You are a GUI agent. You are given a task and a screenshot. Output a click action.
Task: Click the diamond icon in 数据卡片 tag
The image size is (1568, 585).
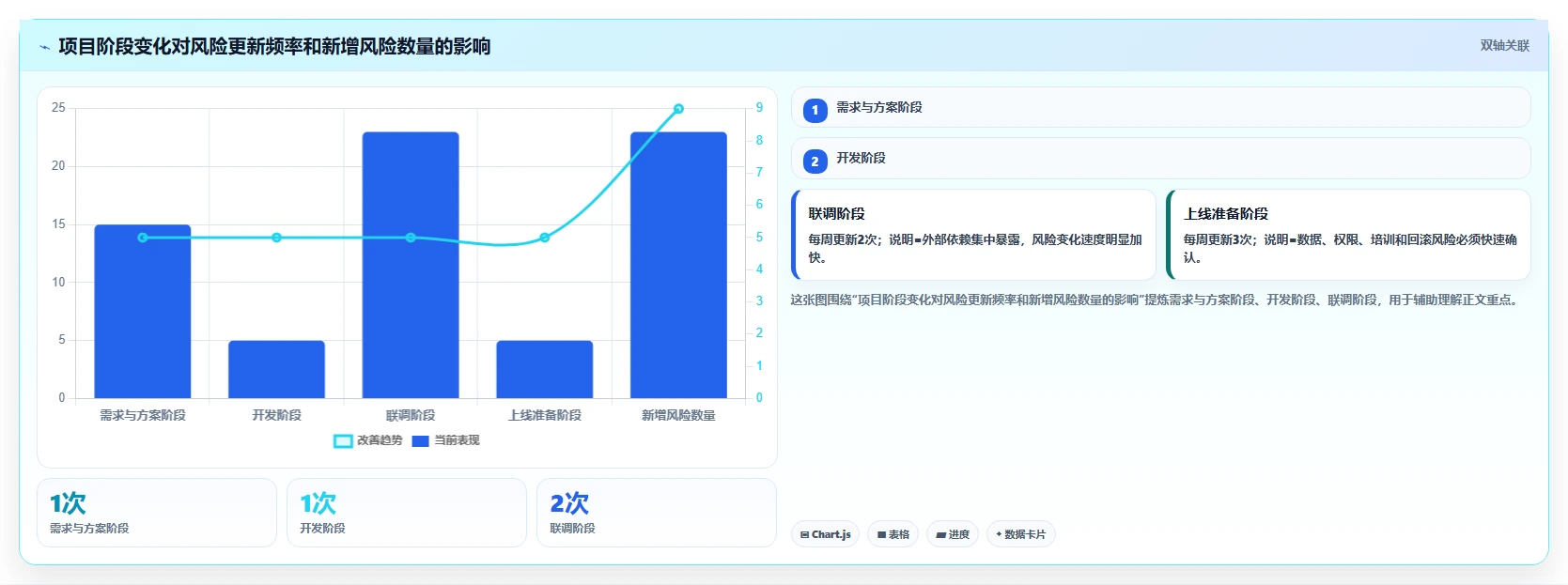[999, 534]
